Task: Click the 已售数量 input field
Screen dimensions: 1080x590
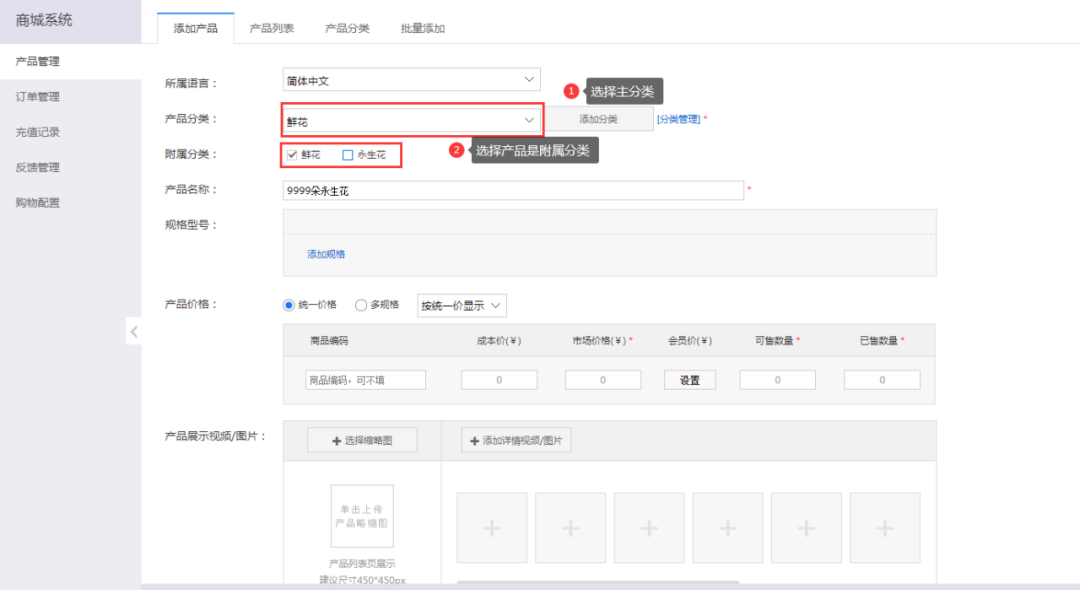Action: 882,380
